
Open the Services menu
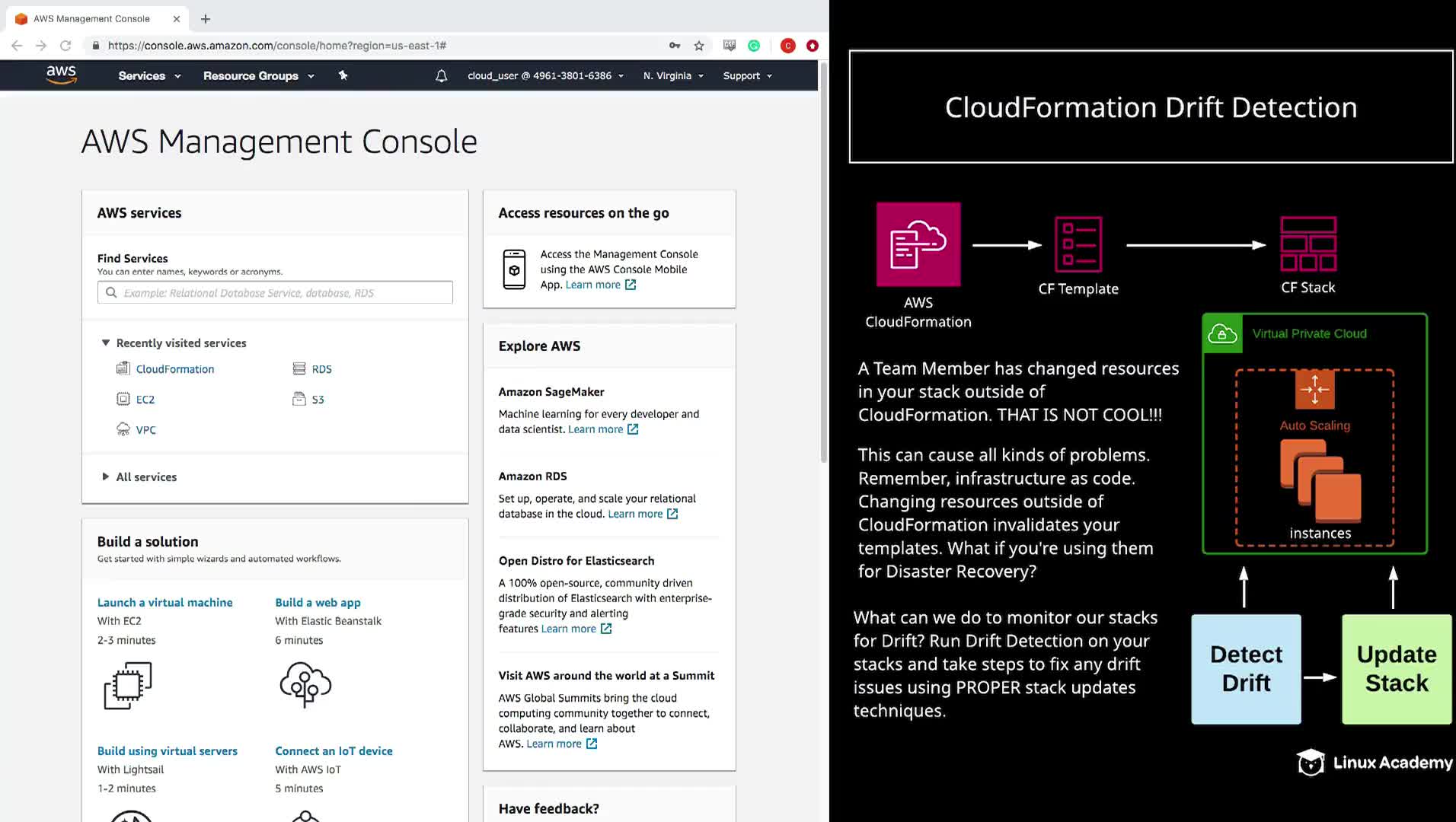[149, 76]
